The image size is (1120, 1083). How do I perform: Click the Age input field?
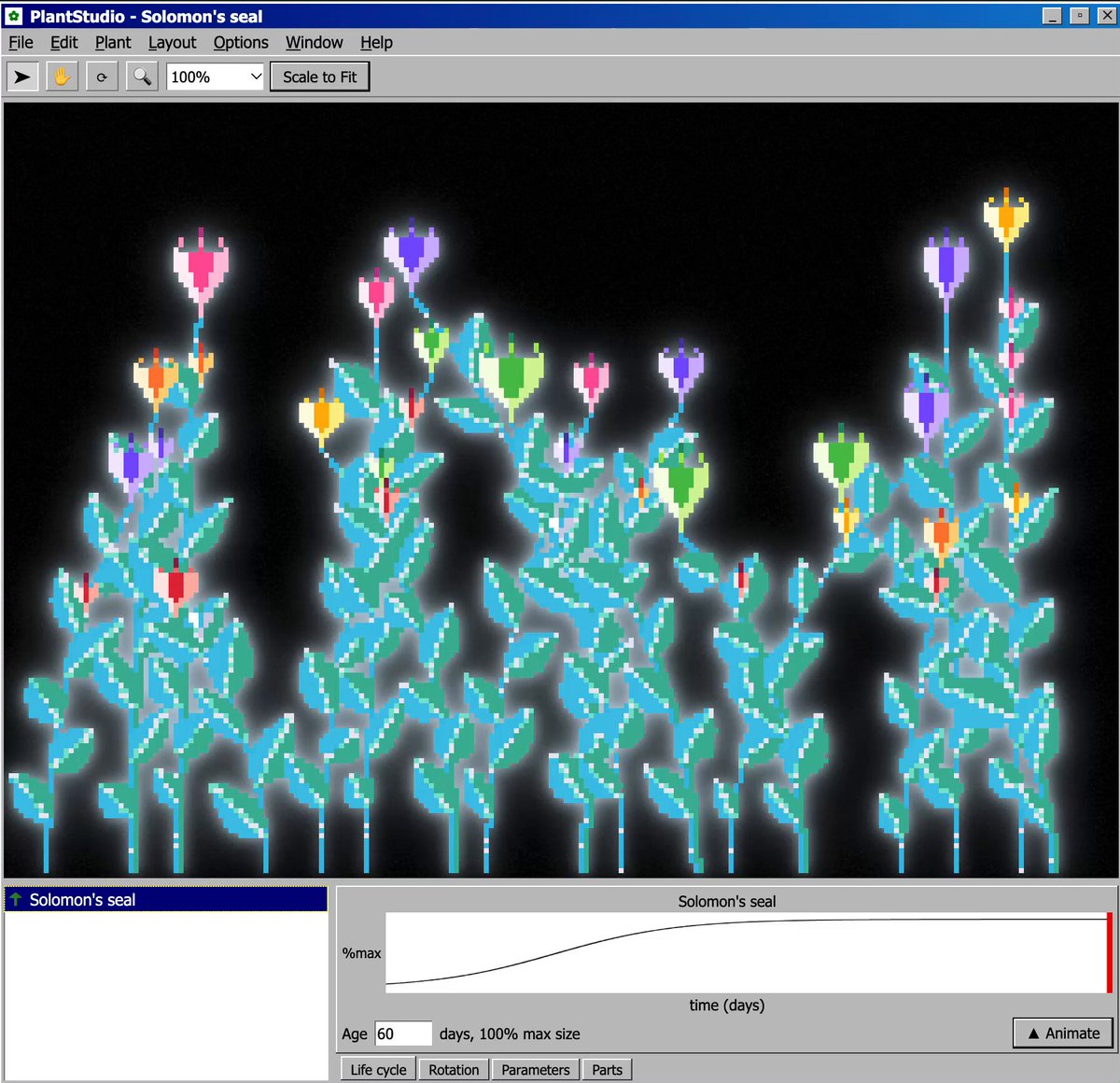[x=403, y=1034]
